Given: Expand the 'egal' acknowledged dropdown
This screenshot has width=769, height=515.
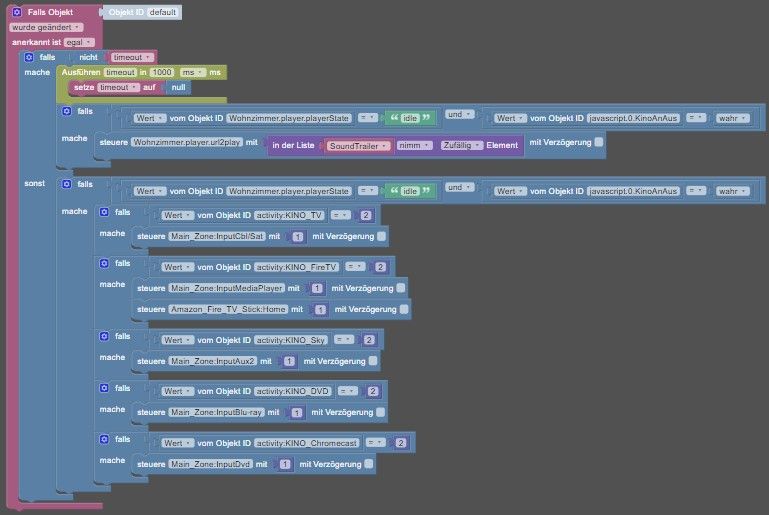Looking at the screenshot, I should tap(78, 42).
